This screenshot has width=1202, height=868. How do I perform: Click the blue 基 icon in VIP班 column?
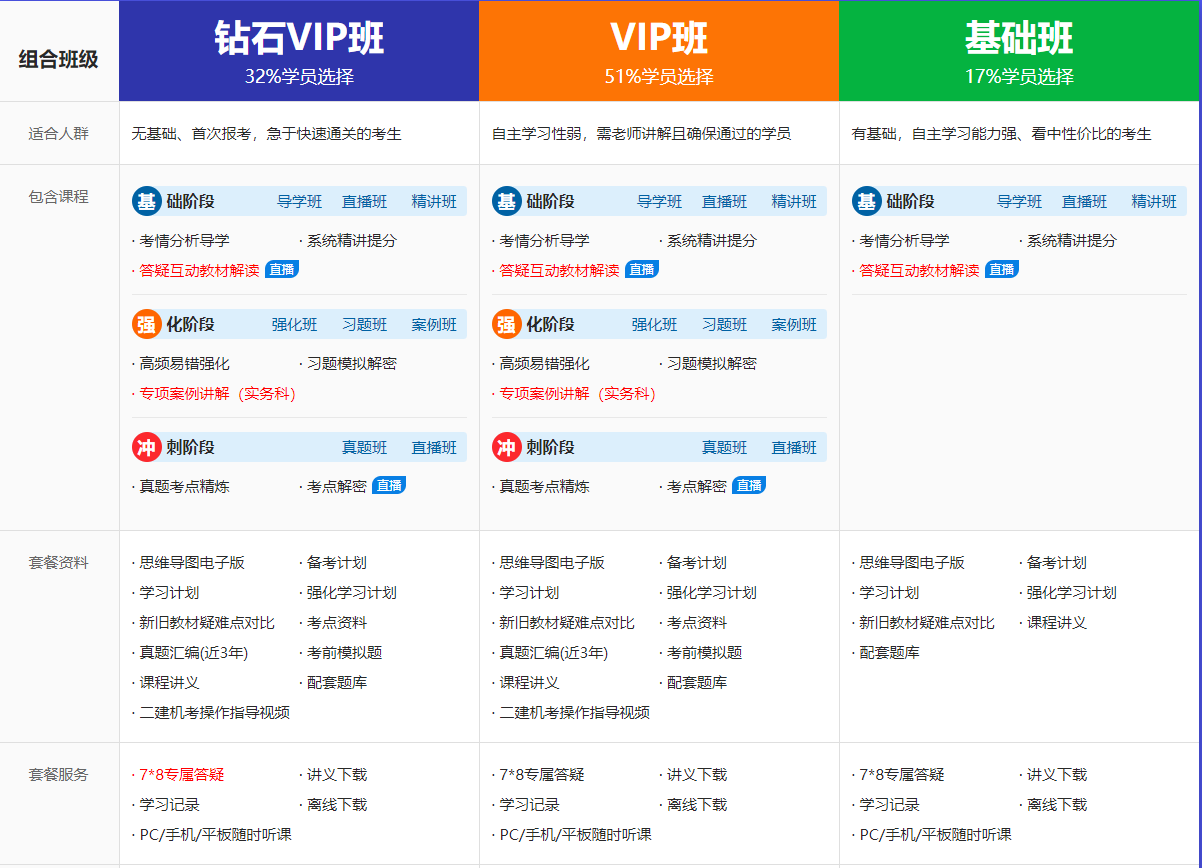click(506, 201)
